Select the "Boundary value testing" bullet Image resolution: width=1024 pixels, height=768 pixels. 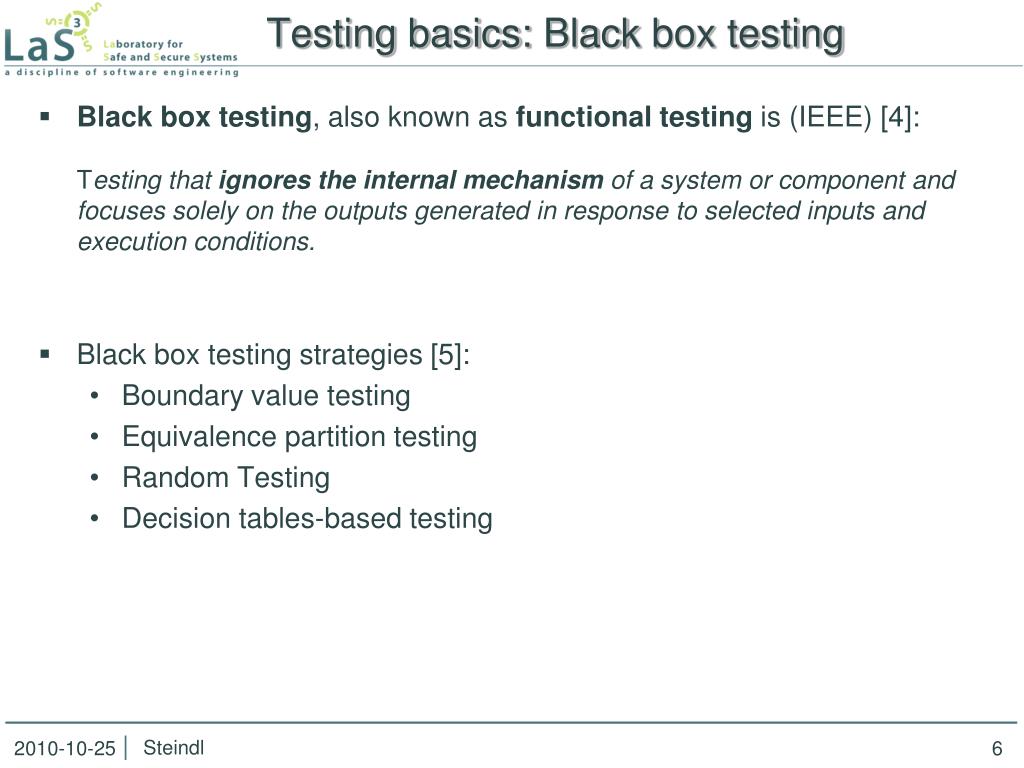(x=266, y=396)
